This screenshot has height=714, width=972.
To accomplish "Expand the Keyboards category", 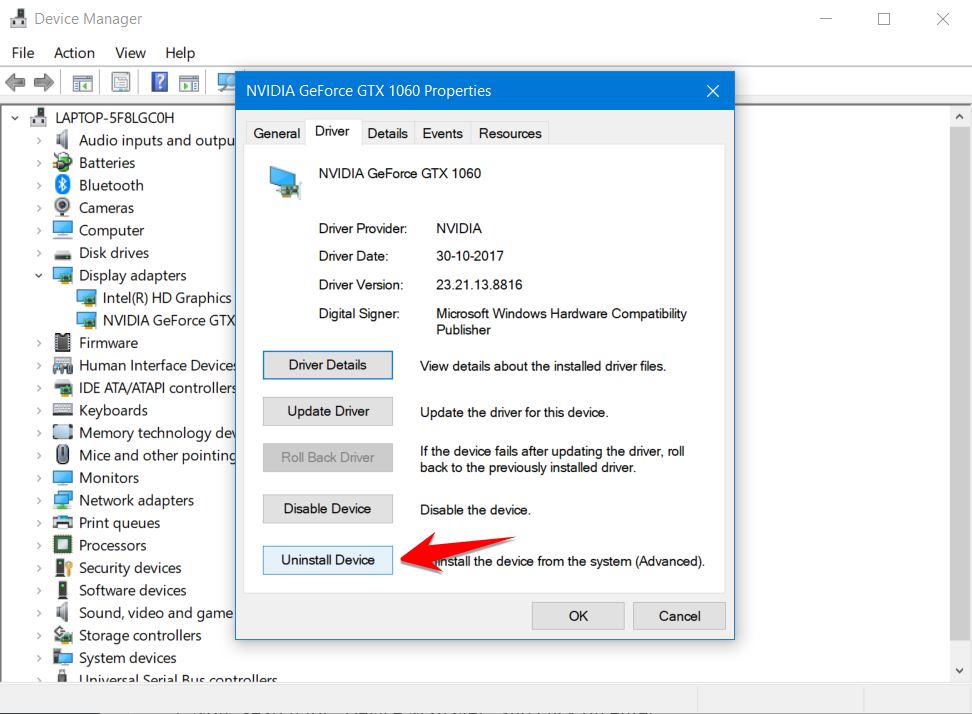I will 39,410.
